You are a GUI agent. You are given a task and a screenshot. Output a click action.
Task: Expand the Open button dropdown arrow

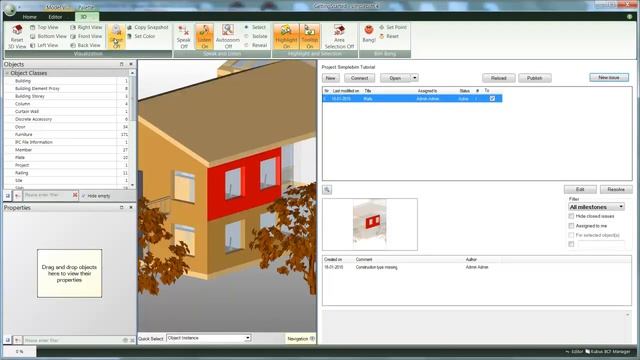tap(415, 78)
